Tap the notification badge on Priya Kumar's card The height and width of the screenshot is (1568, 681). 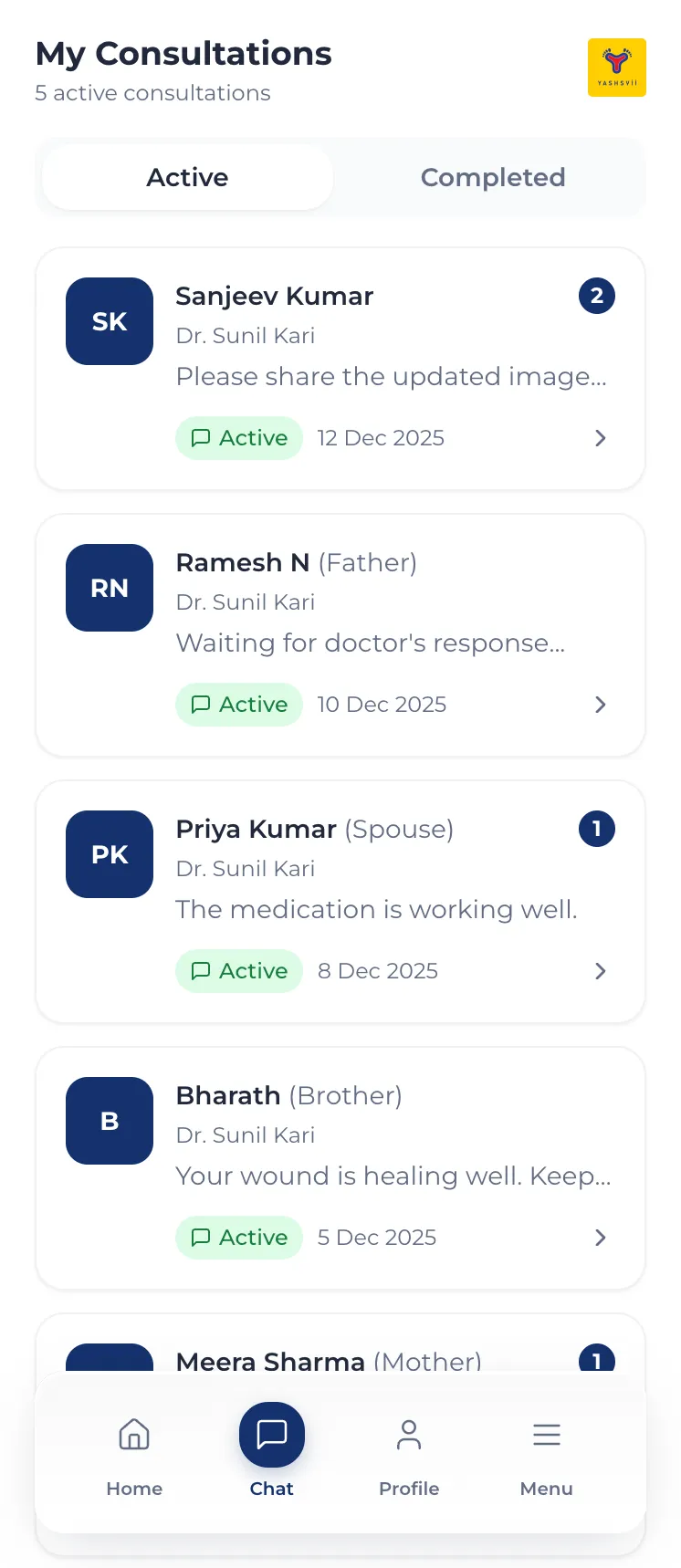coord(597,829)
